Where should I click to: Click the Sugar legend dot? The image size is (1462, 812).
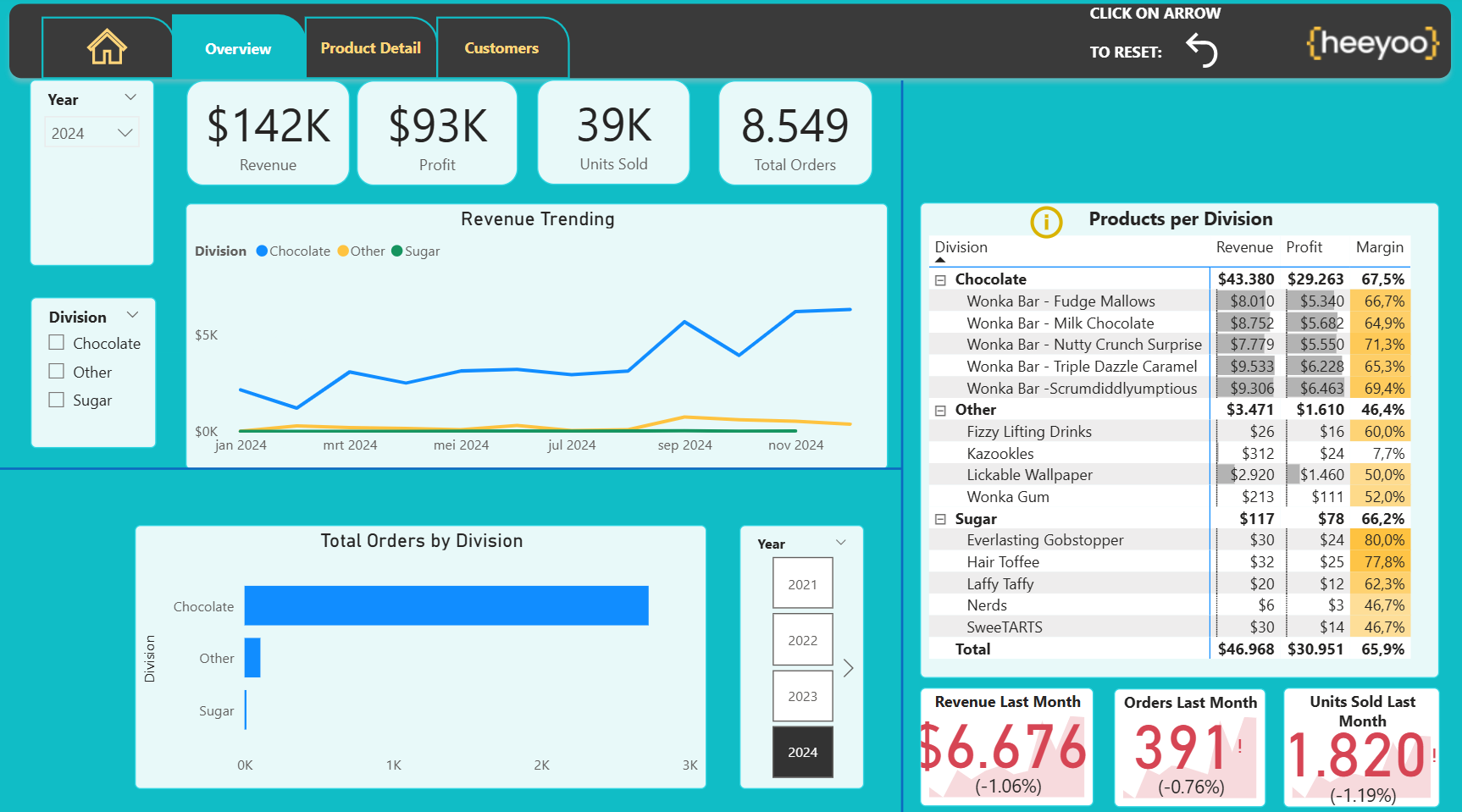[396, 251]
